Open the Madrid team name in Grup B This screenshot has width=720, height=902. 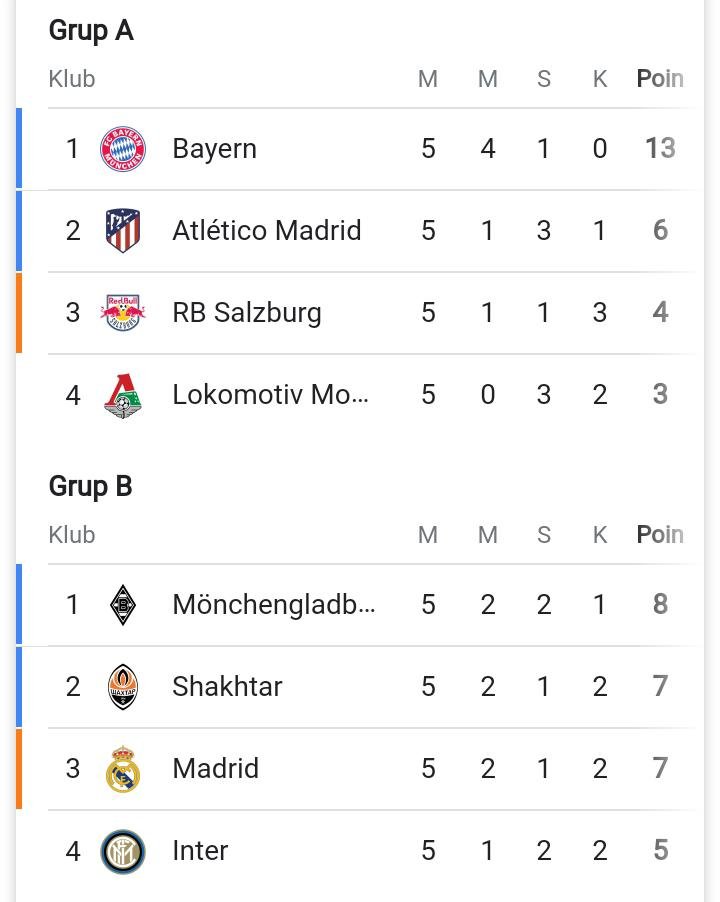pyautogui.click(x=216, y=769)
